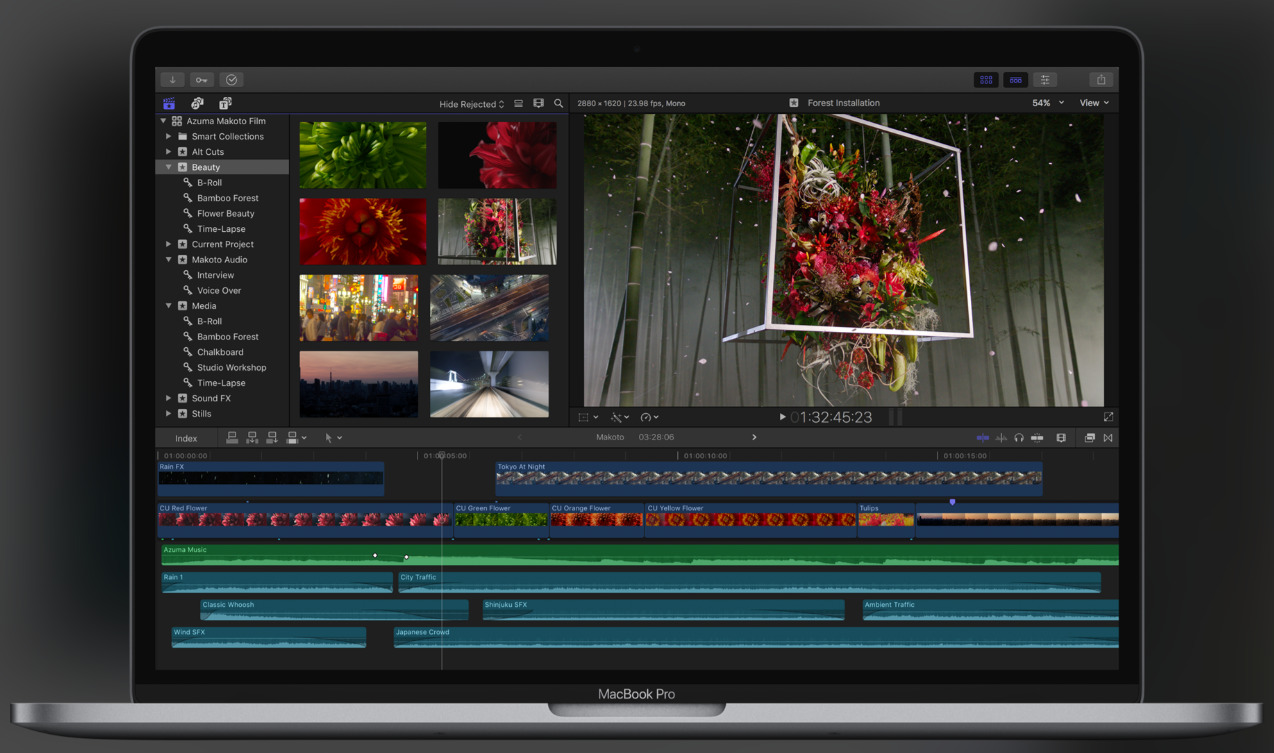The image size is (1274, 753).
Task: Click the Append clip to storyline icon
Action: (272, 438)
